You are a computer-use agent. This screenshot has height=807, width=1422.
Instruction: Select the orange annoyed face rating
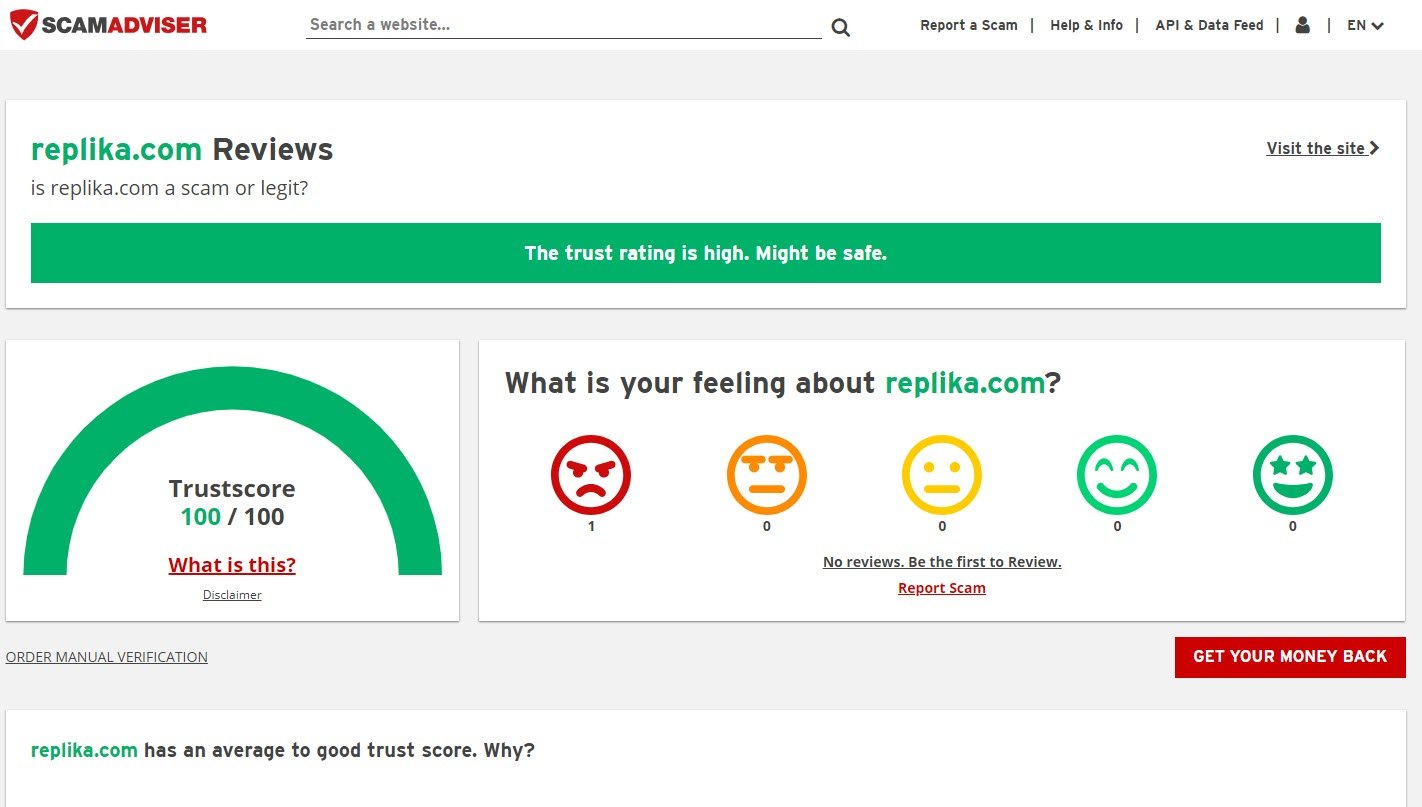(x=766, y=475)
